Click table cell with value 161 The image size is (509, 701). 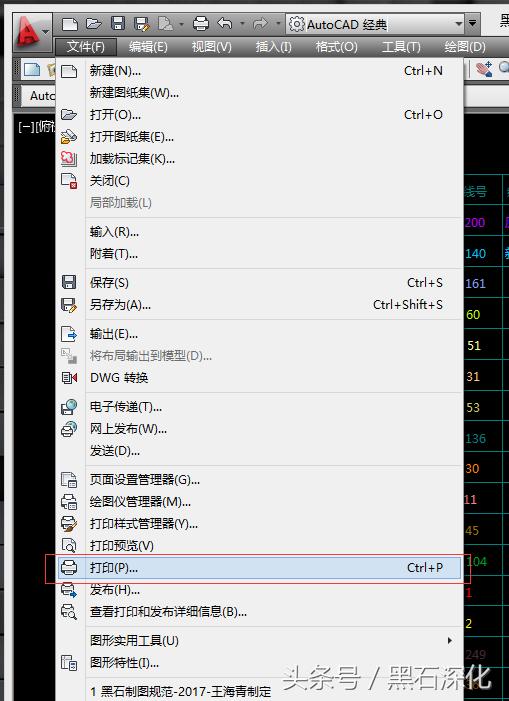point(475,283)
